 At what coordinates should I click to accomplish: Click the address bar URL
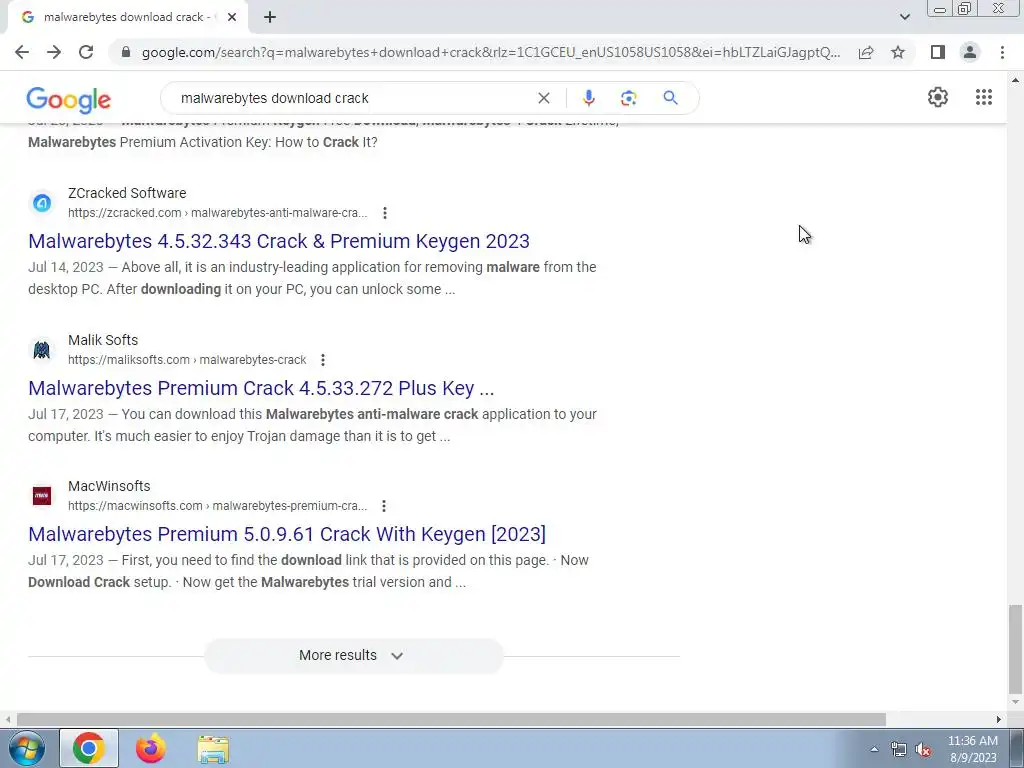pyautogui.click(x=491, y=52)
